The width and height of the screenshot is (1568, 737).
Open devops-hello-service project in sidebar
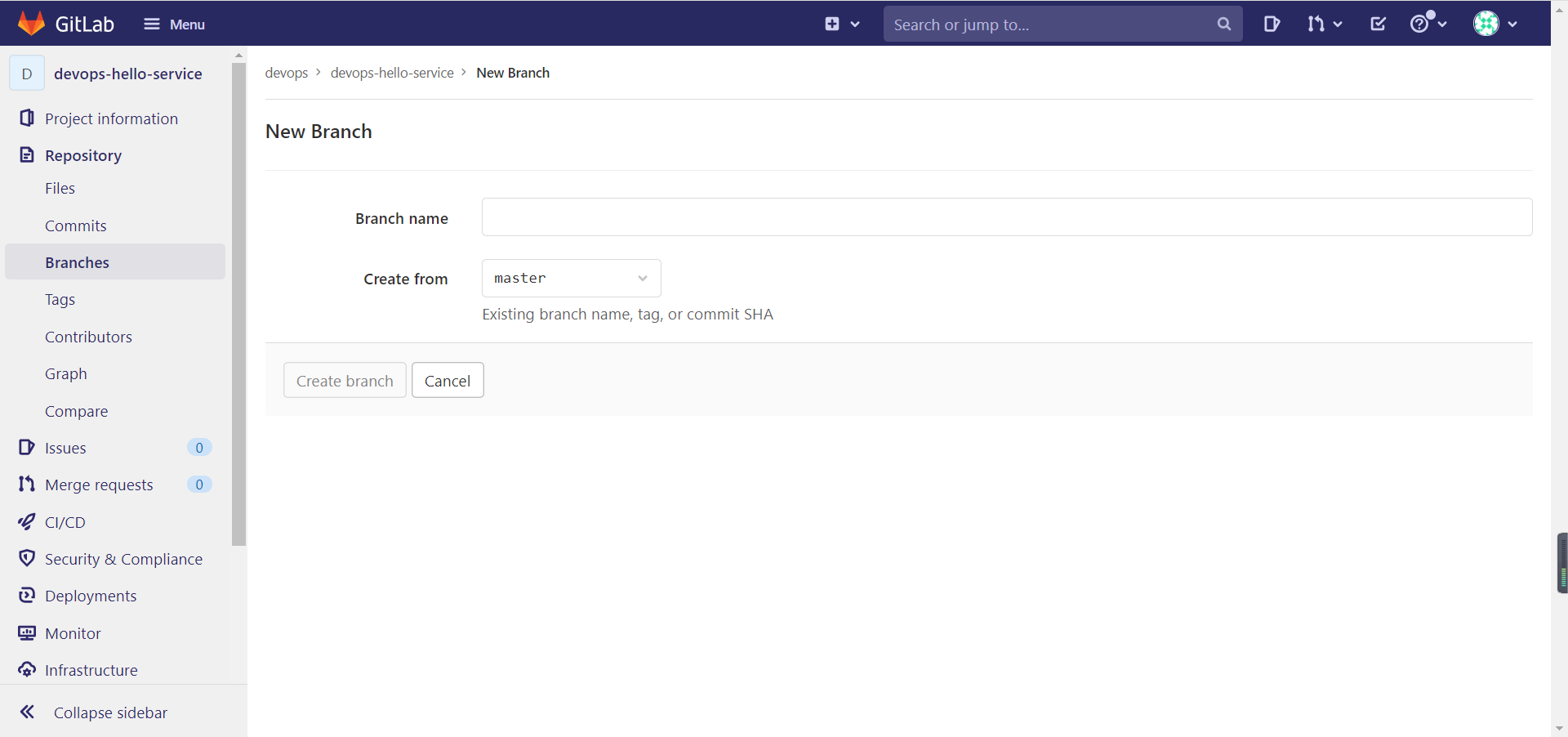click(x=128, y=74)
